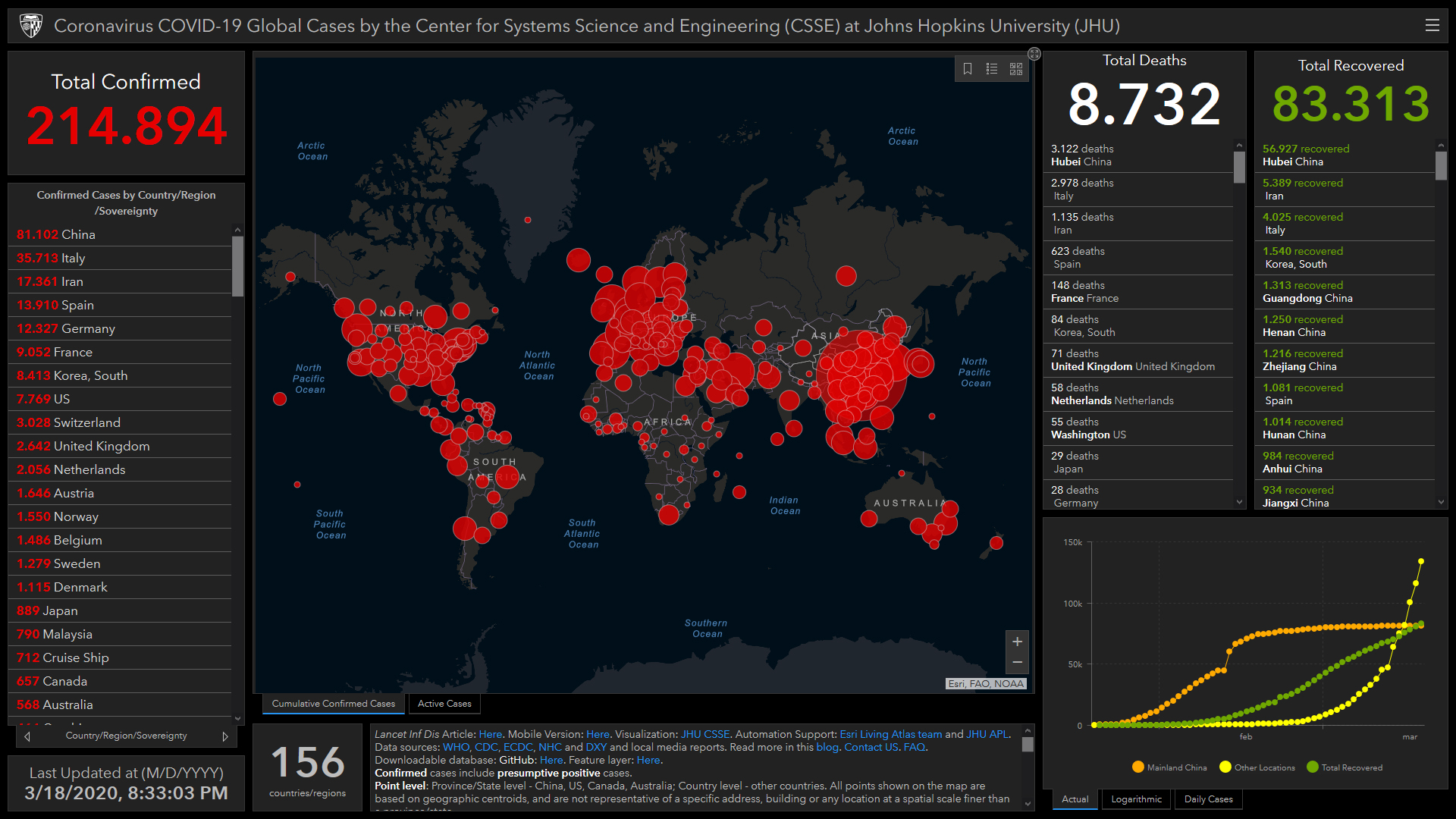Open the WHO data source link

pyautogui.click(x=456, y=747)
